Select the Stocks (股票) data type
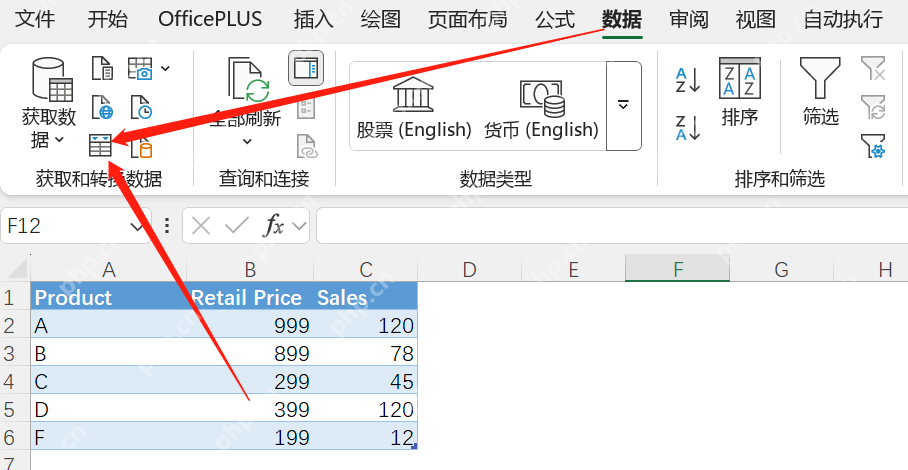908x470 pixels. pyautogui.click(x=413, y=108)
